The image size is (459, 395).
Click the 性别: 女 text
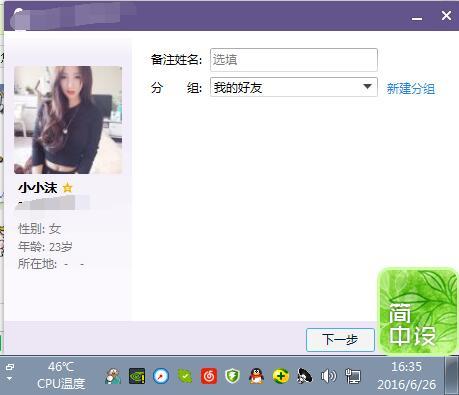click(x=40, y=229)
